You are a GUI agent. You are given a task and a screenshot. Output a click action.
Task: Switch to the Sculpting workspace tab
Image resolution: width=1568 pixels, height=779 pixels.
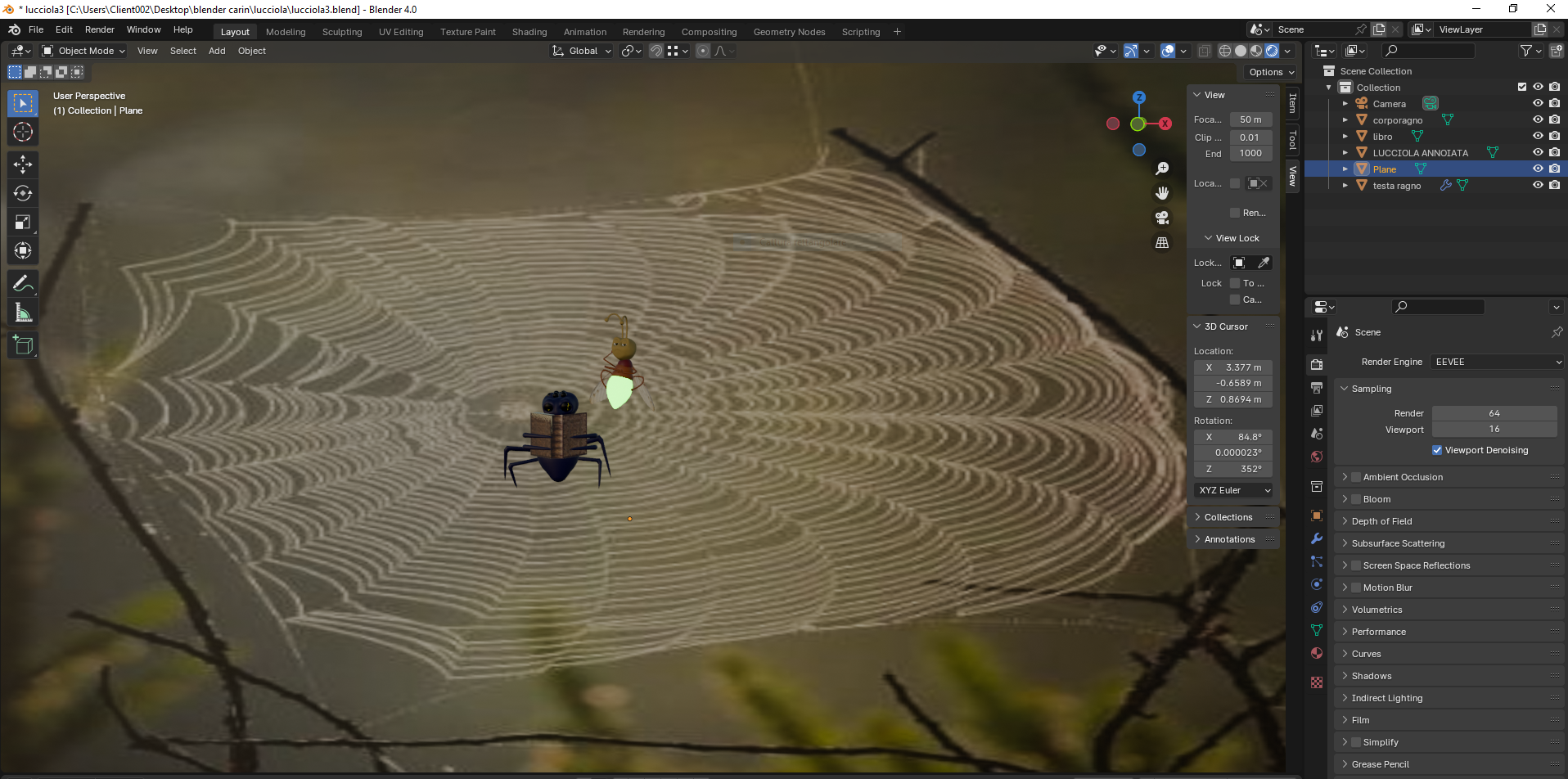coord(342,32)
